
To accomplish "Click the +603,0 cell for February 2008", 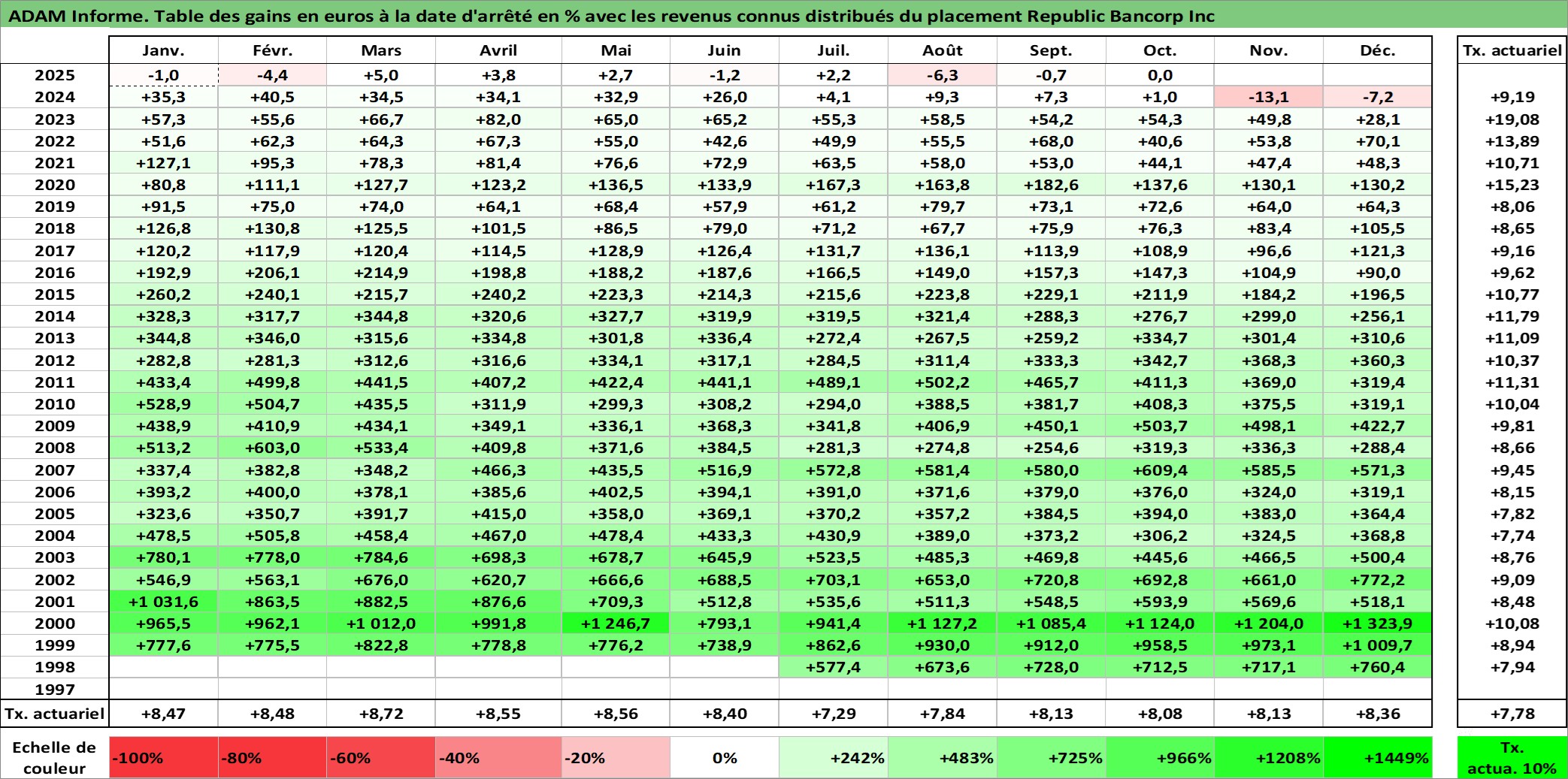I will point(272,448).
